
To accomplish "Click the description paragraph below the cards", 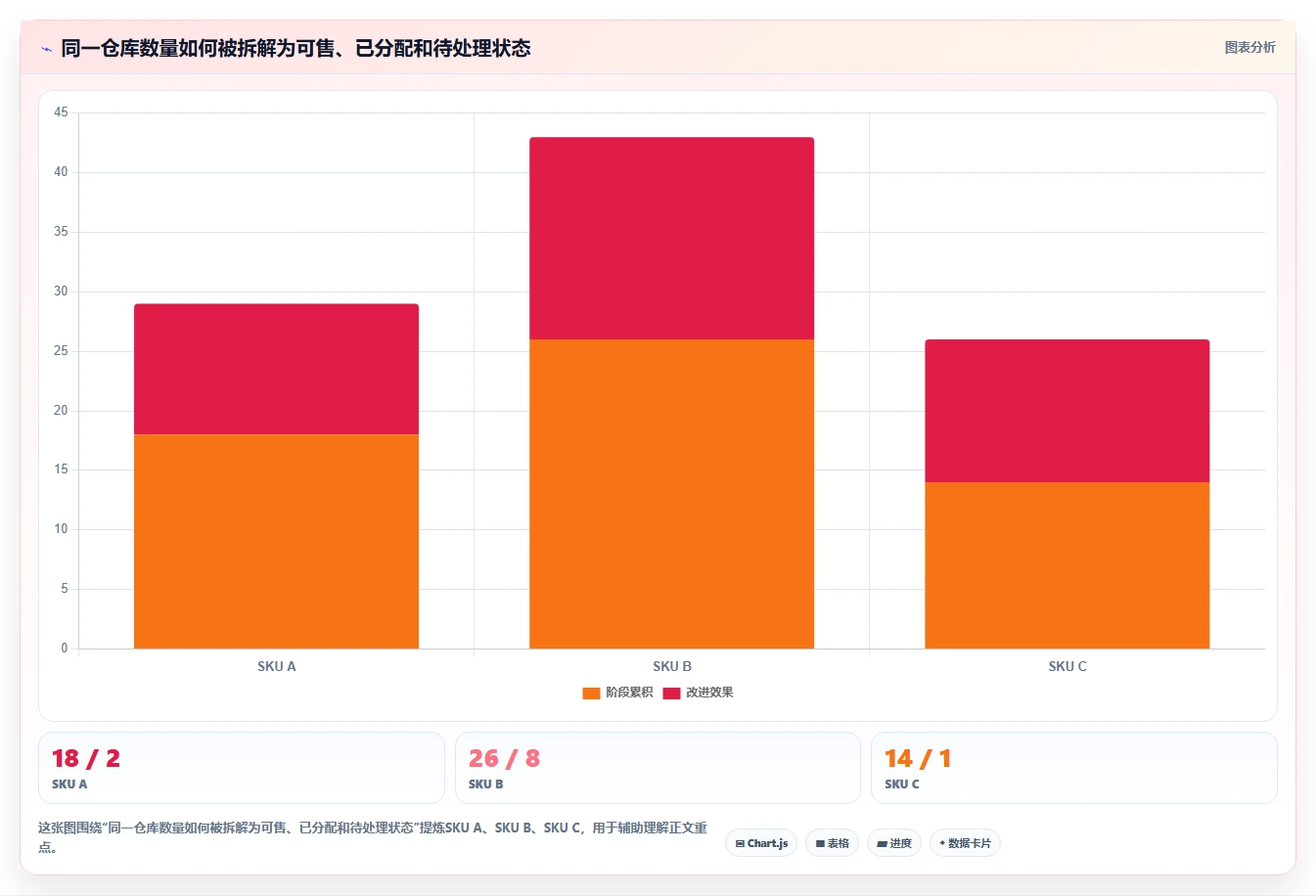I will [373, 837].
